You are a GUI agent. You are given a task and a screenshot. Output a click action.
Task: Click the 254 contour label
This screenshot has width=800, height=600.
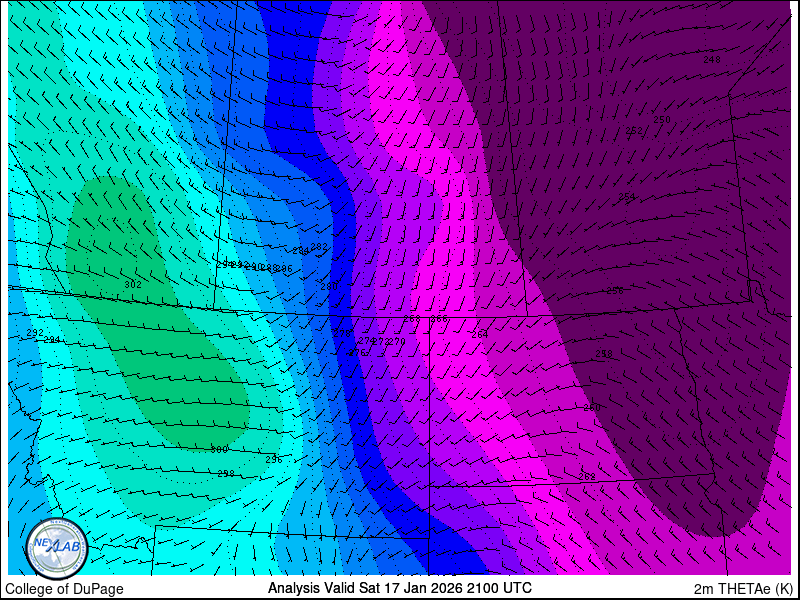(627, 196)
